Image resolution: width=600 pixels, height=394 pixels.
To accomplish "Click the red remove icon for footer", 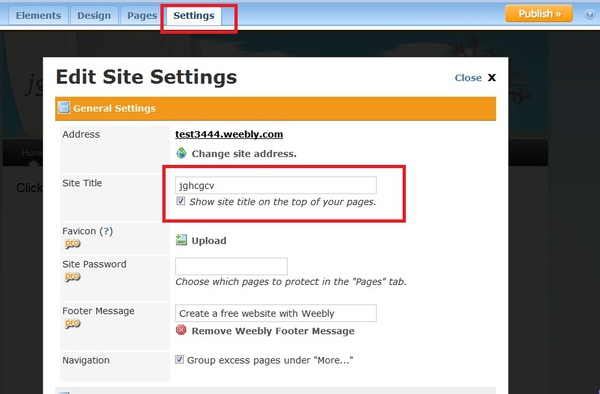I will (x=181, y=330).
